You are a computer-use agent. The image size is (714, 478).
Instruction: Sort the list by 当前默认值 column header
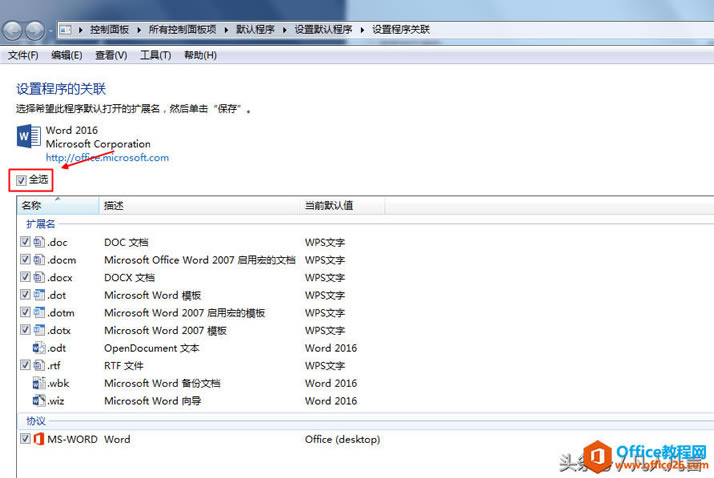329,205
